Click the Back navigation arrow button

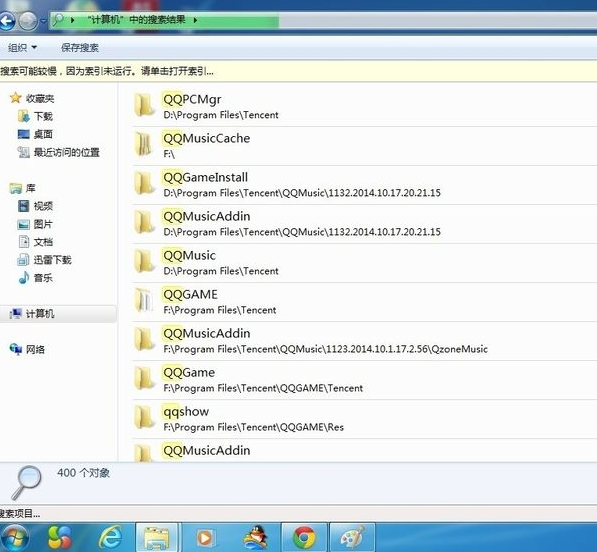[x=7, y=21]
